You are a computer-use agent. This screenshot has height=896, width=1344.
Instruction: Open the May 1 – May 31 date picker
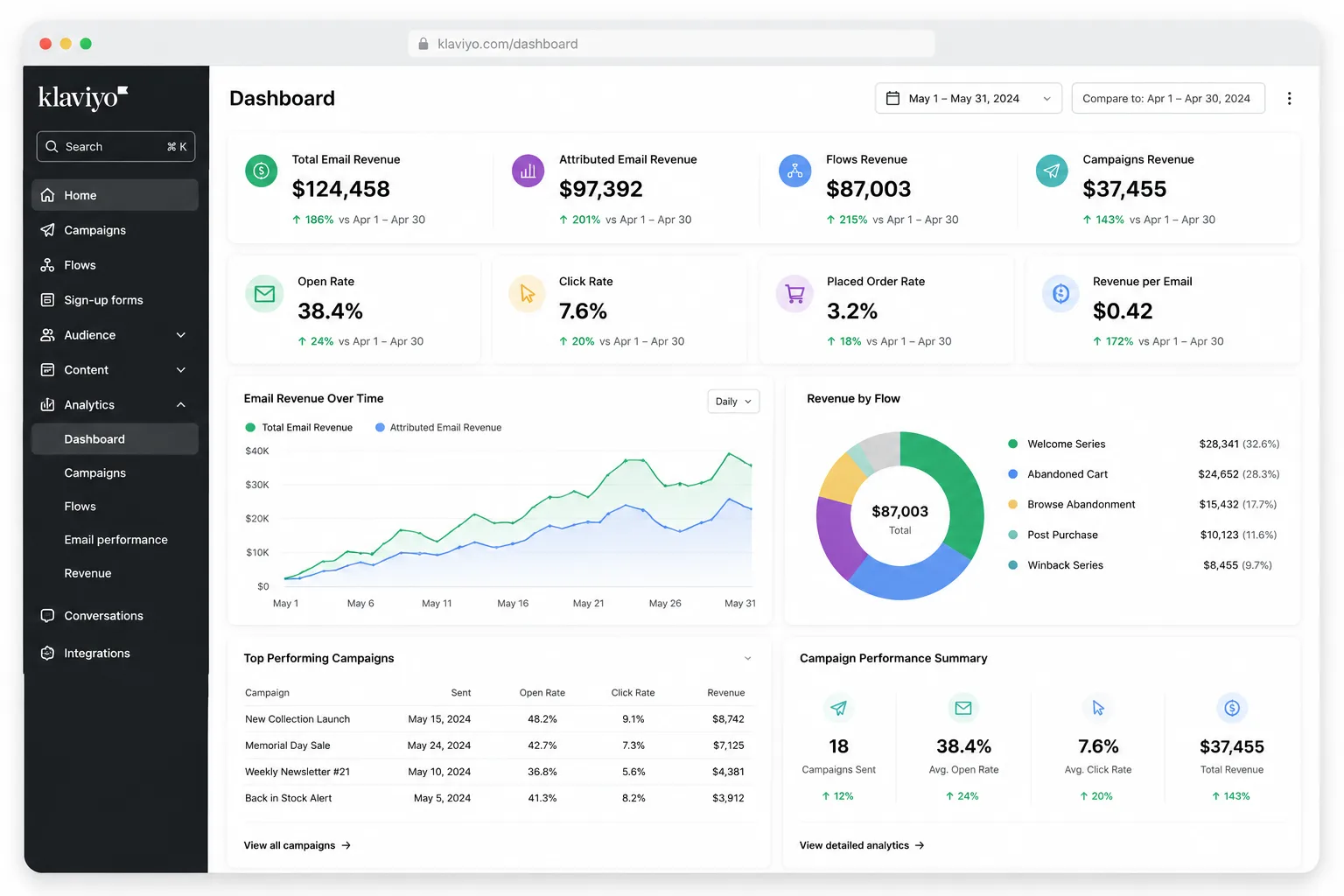click(x=969, y=99)
